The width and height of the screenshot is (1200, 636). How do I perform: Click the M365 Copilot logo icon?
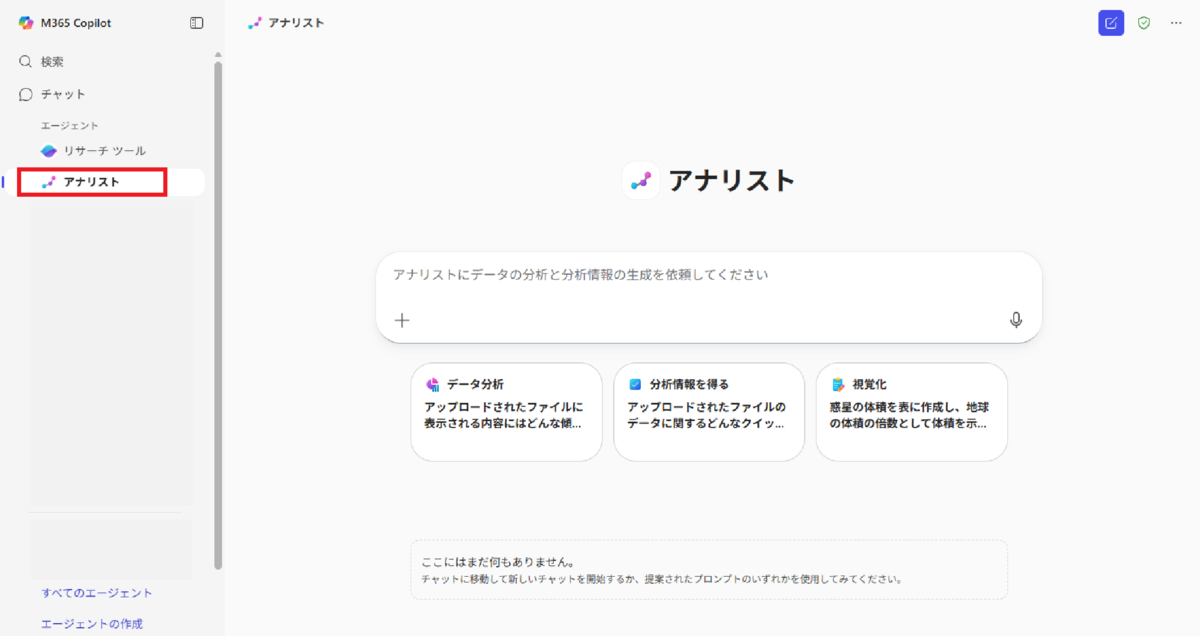26,23
